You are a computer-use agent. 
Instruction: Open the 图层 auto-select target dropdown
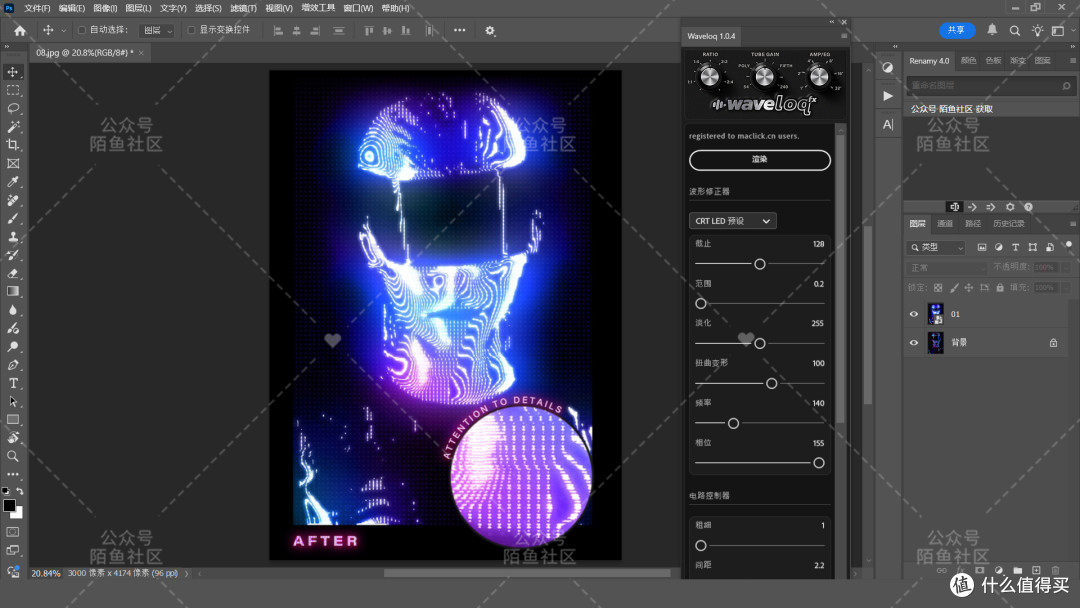(157, 30)
